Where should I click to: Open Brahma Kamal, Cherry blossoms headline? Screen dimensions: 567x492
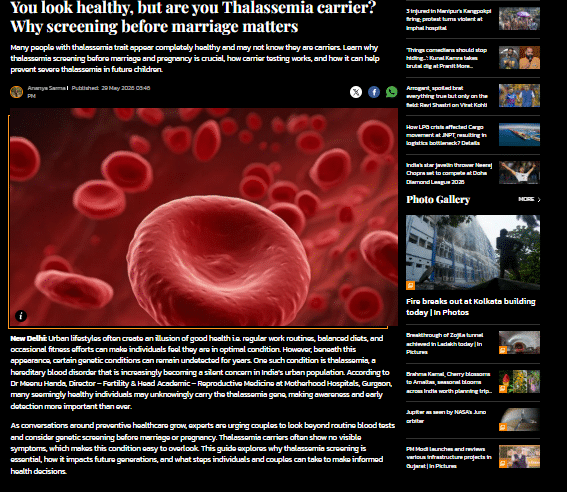(x=449, y=382)
